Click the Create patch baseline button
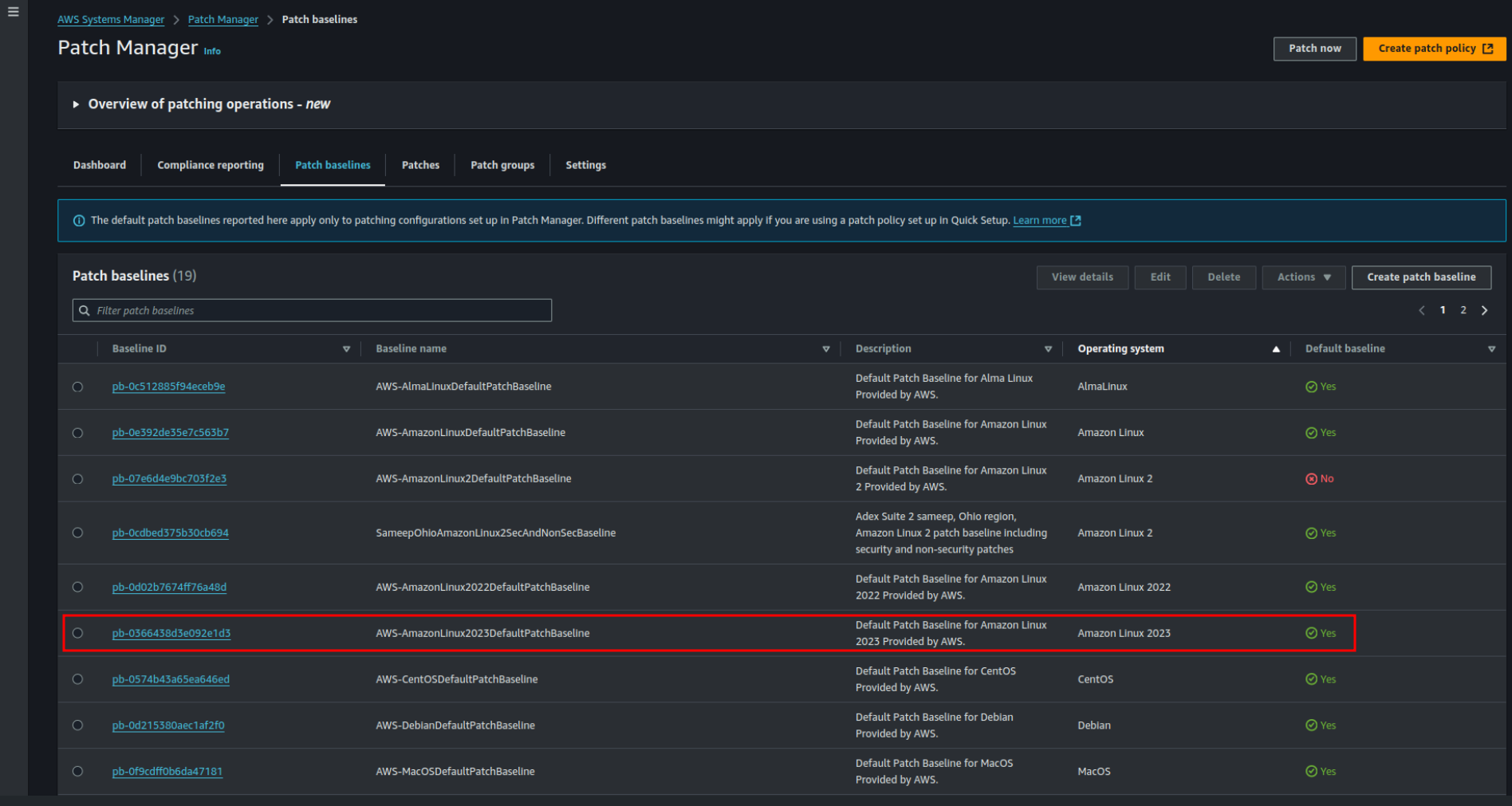This screenshot has height=806, width=1512. (1420, 277)
